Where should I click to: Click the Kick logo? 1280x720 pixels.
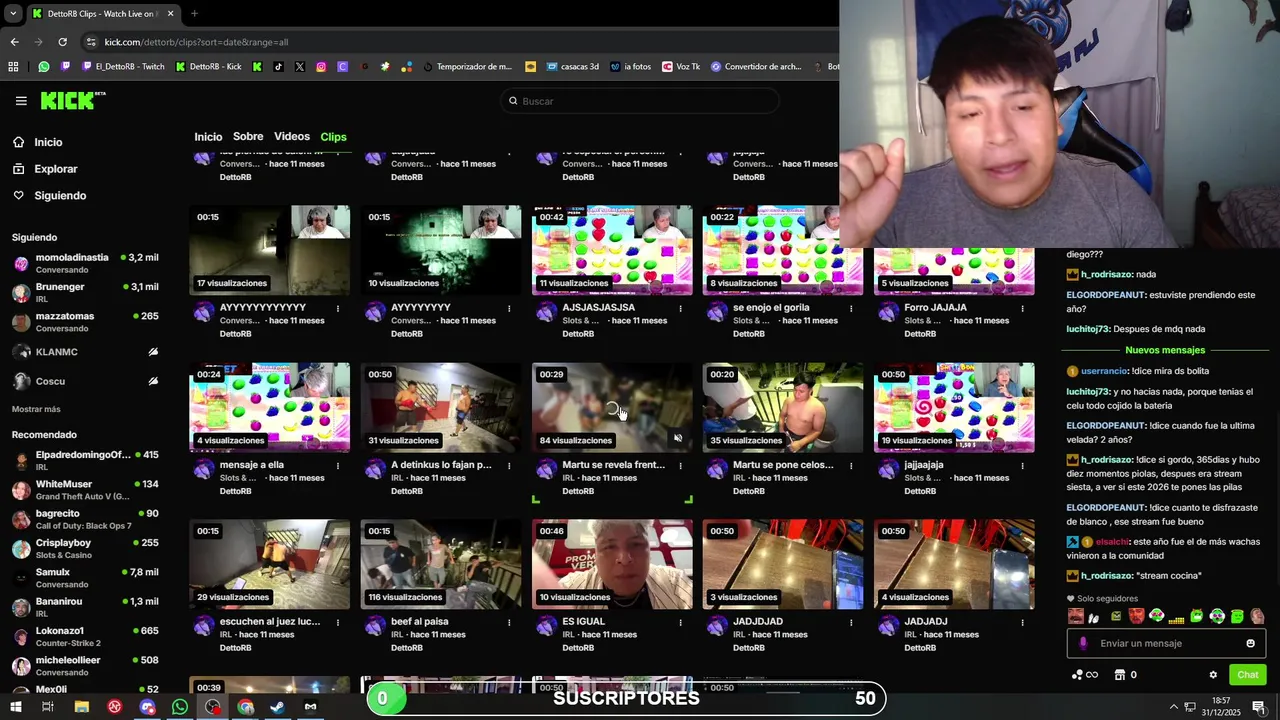coord(72,100)
